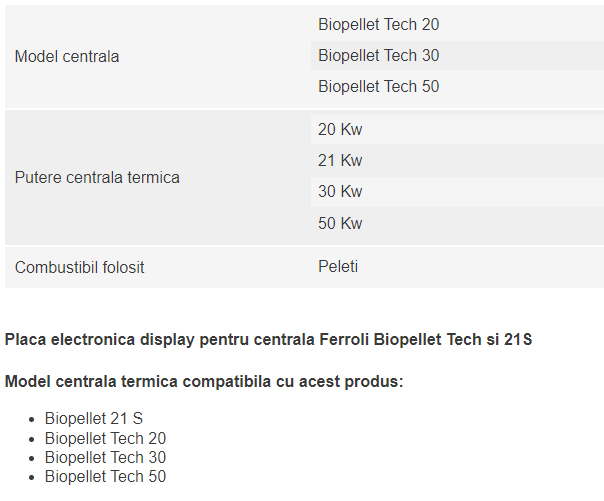Select 'Biopellet Tech 30' table cell
Viewport: 604px width, 501px height.
tap(378, 55)
